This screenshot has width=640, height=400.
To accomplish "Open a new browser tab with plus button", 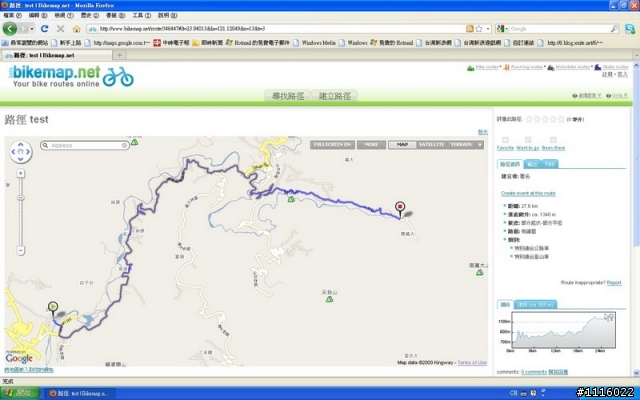I will (120, 55).
